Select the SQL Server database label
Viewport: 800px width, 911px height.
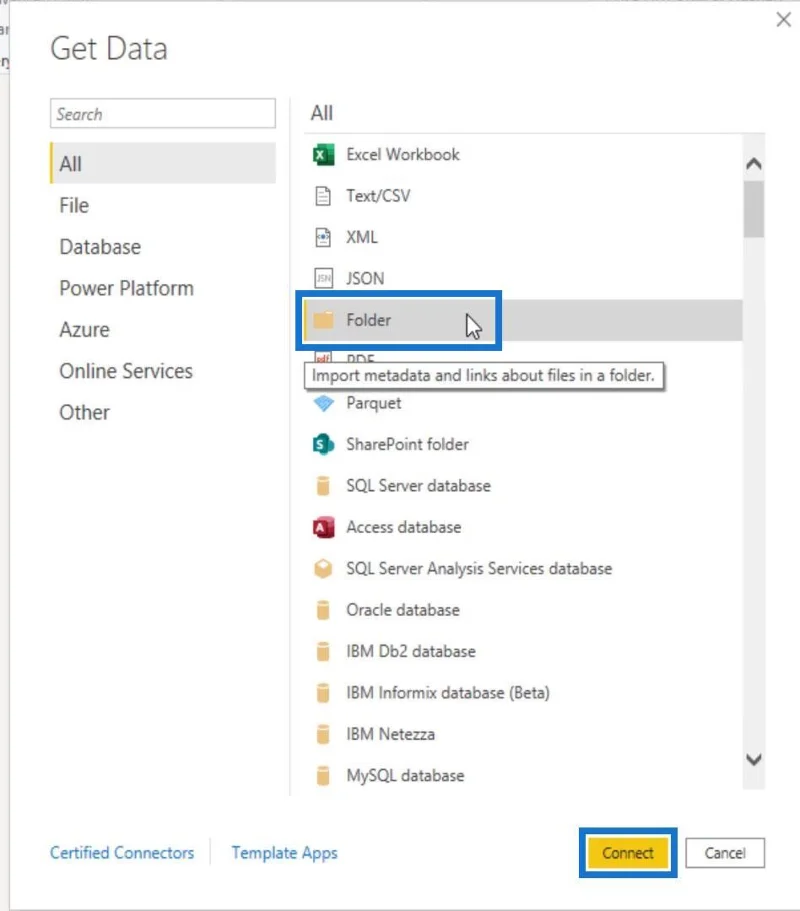point(418,486)
